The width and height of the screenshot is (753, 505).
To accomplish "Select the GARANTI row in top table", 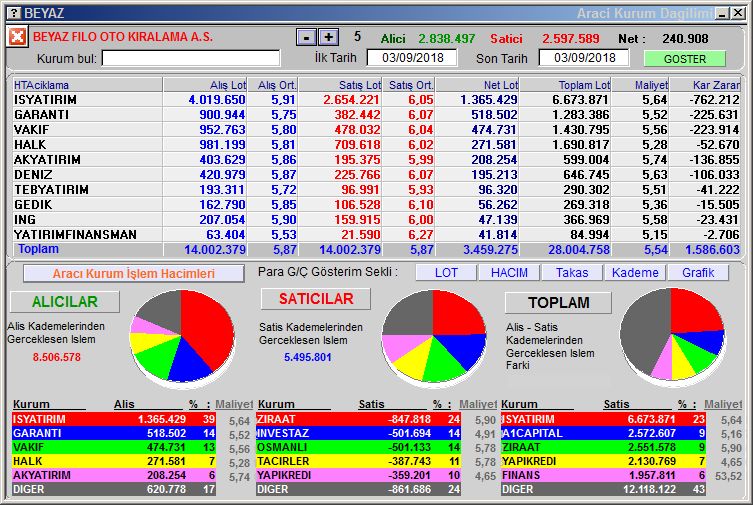I will pos(376,115).
